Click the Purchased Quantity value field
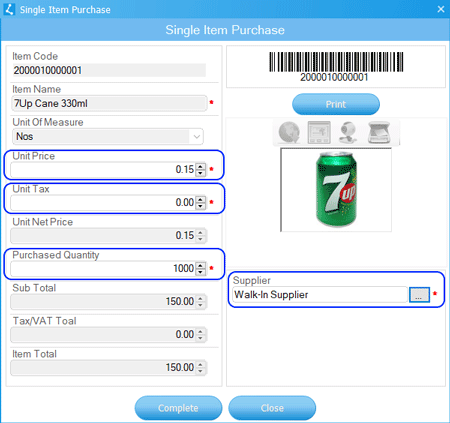Screen dimensions: 450x423 click(x=103, y=268)
